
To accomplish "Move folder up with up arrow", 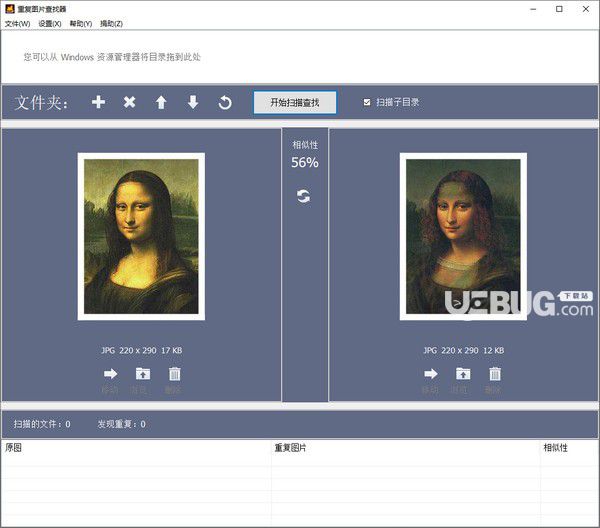I will point(161,103).
